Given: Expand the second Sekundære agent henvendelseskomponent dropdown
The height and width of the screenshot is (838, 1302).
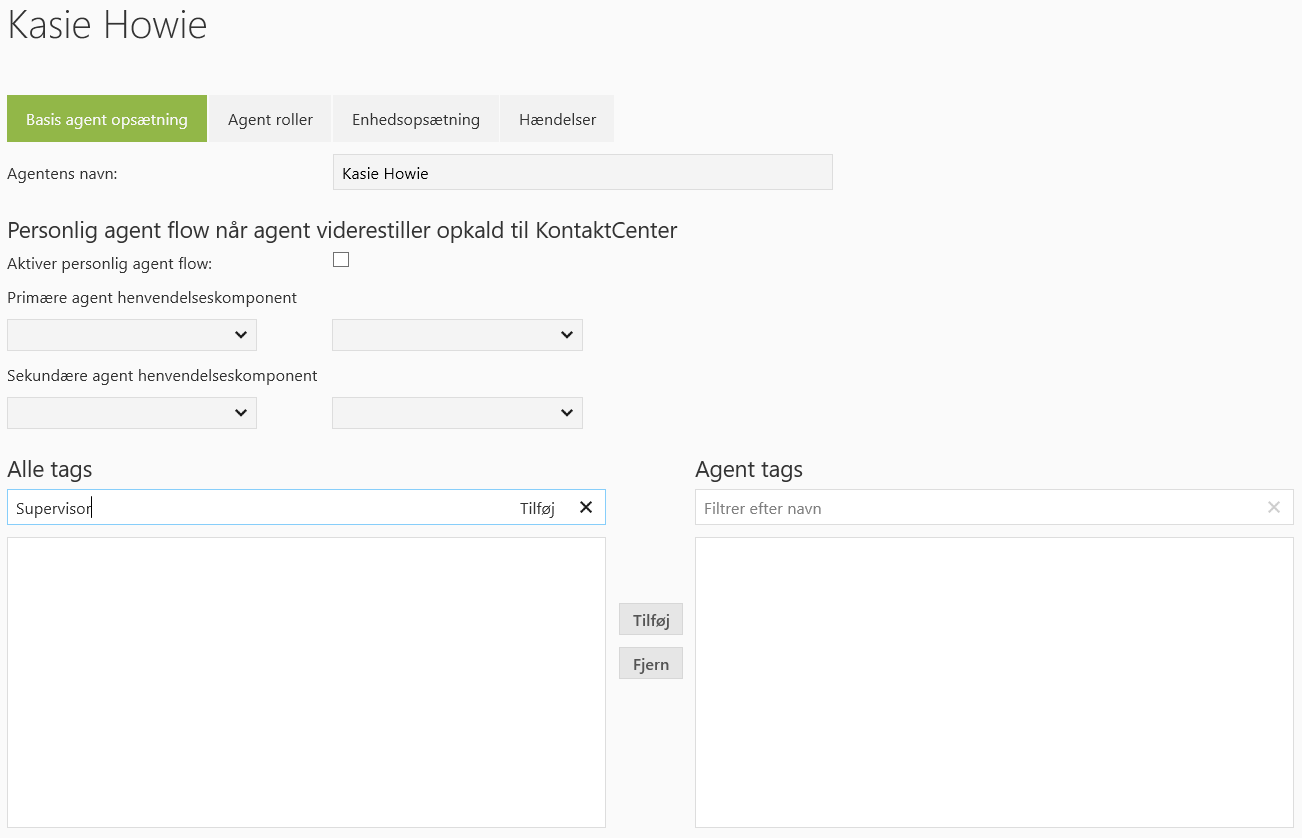Looking at the screenshot, I should pos(457,413).
